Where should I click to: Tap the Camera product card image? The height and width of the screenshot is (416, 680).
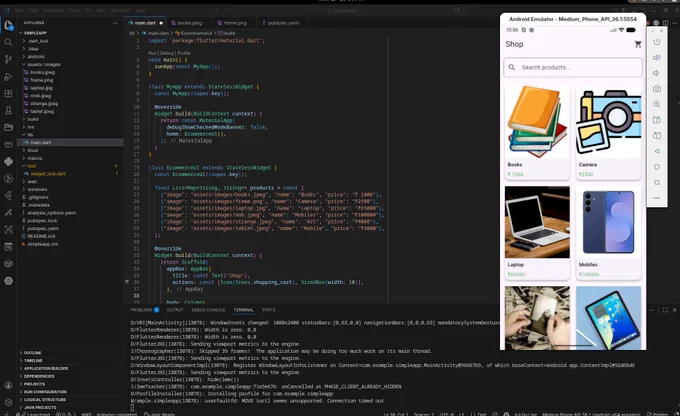tap(608, 122)
